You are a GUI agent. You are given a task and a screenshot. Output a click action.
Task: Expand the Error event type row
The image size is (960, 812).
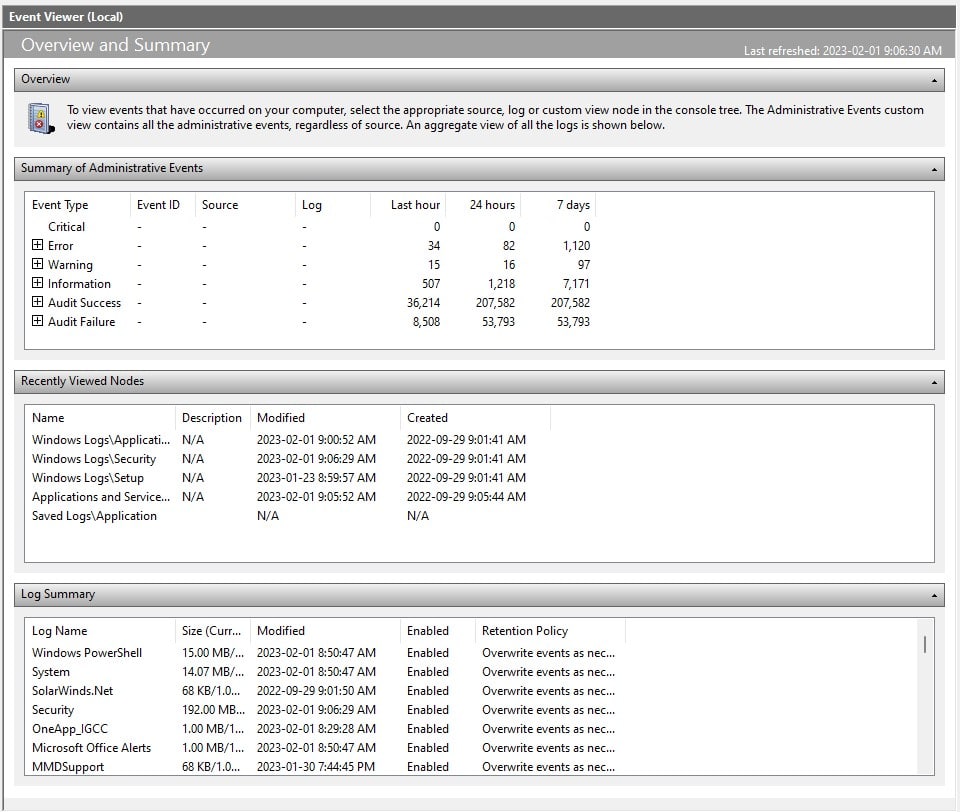click(36, 245)
